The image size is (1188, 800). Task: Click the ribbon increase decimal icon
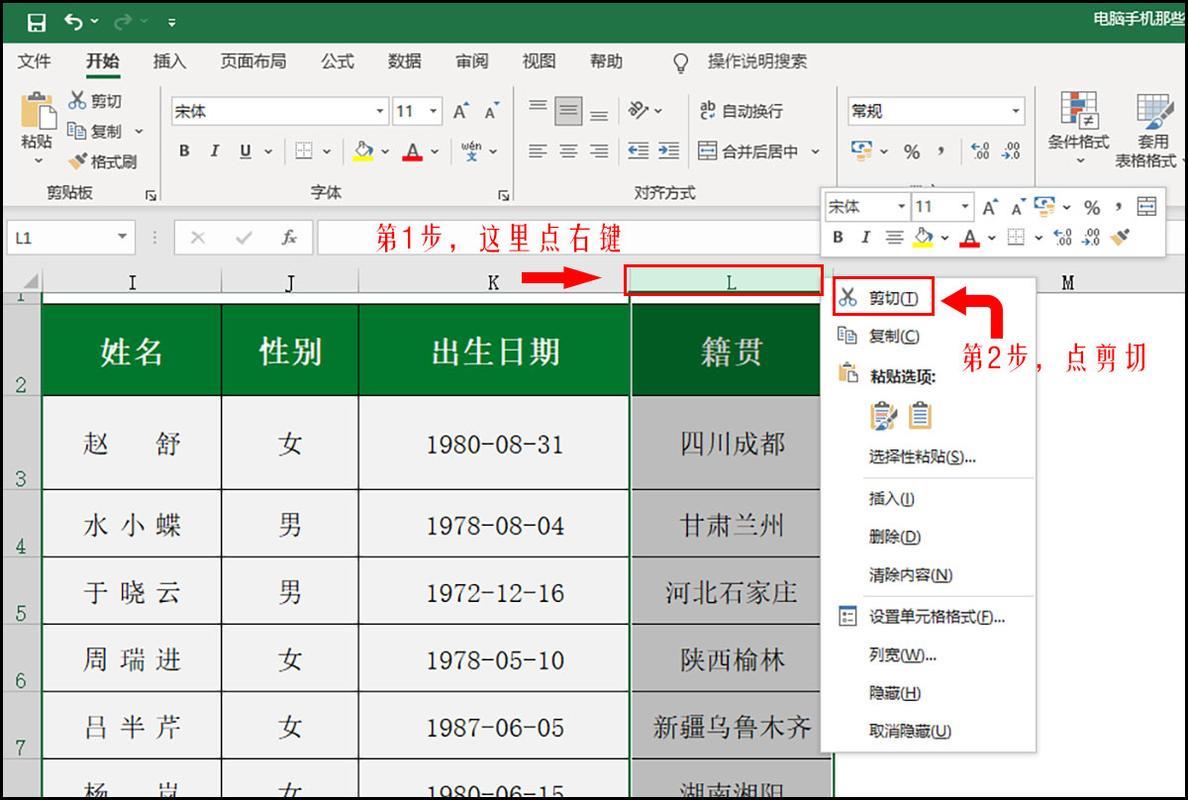tap(980, 151)
